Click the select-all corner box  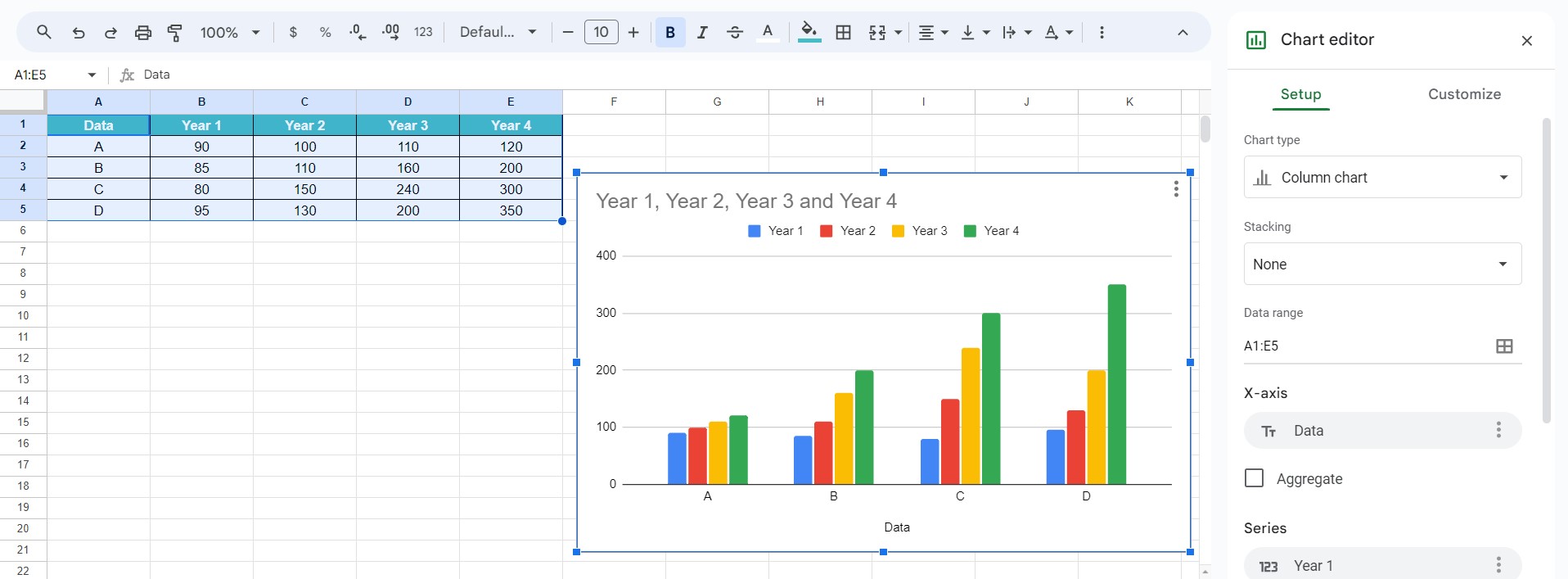[22, 101]
